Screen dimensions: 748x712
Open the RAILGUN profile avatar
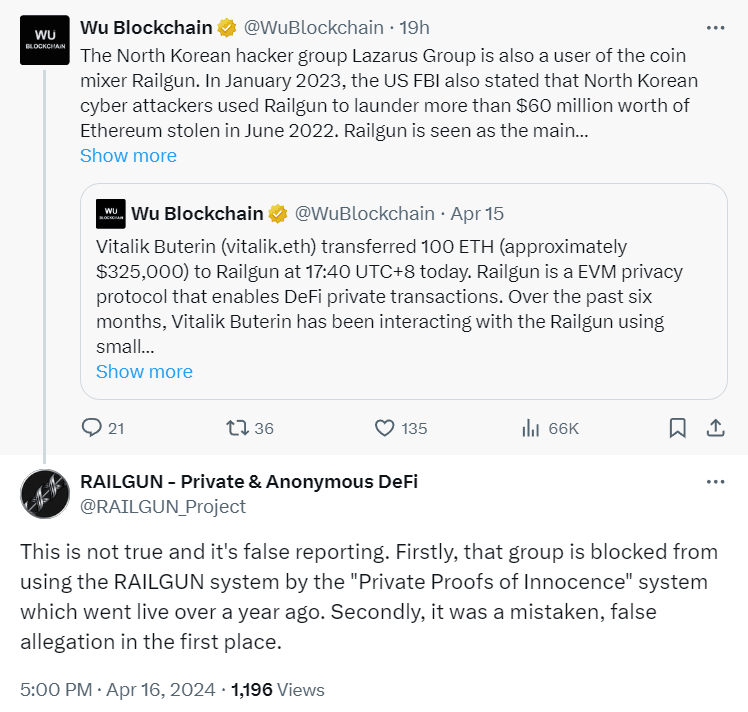(x=45, y=493)
